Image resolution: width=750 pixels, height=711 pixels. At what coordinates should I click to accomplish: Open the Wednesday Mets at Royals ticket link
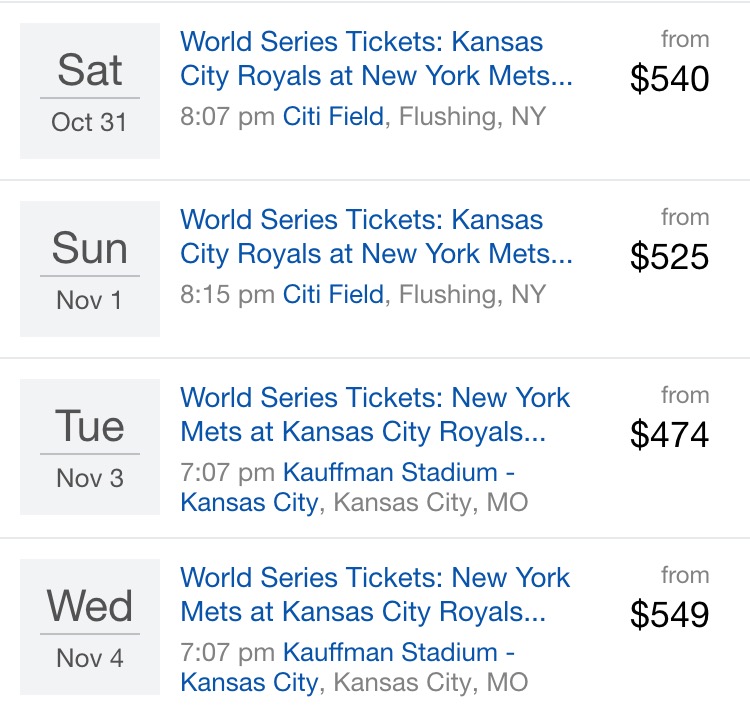click(375, 594)
